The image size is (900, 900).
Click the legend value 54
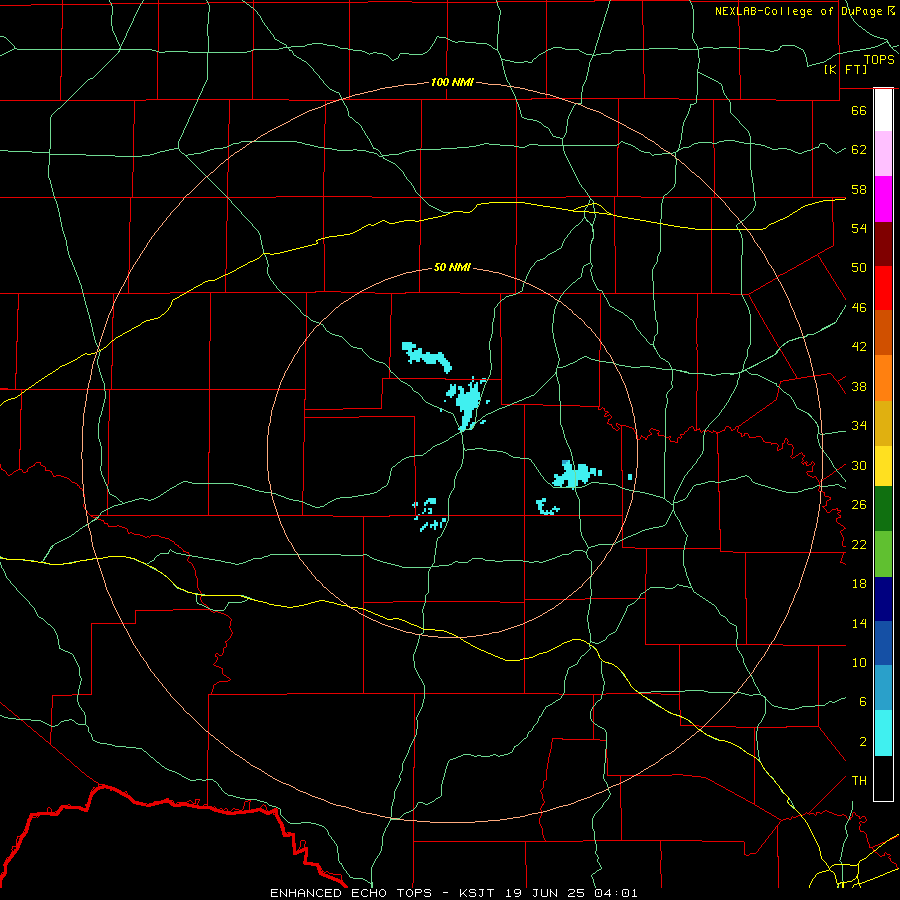click(859, 228)
